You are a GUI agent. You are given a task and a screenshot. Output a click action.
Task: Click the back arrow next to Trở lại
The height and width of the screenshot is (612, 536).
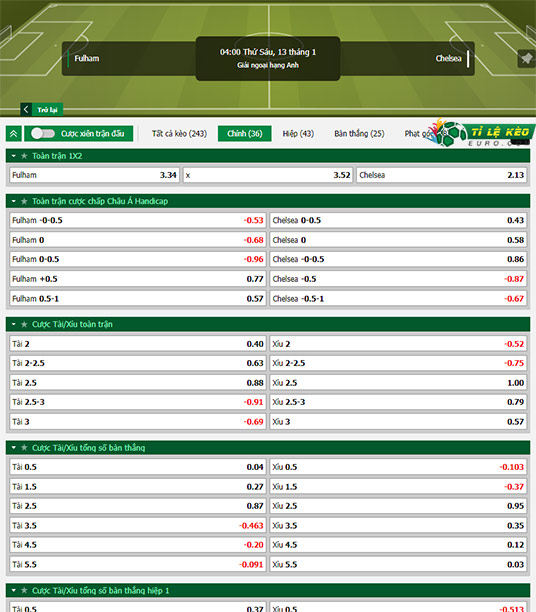pos(26,109)
